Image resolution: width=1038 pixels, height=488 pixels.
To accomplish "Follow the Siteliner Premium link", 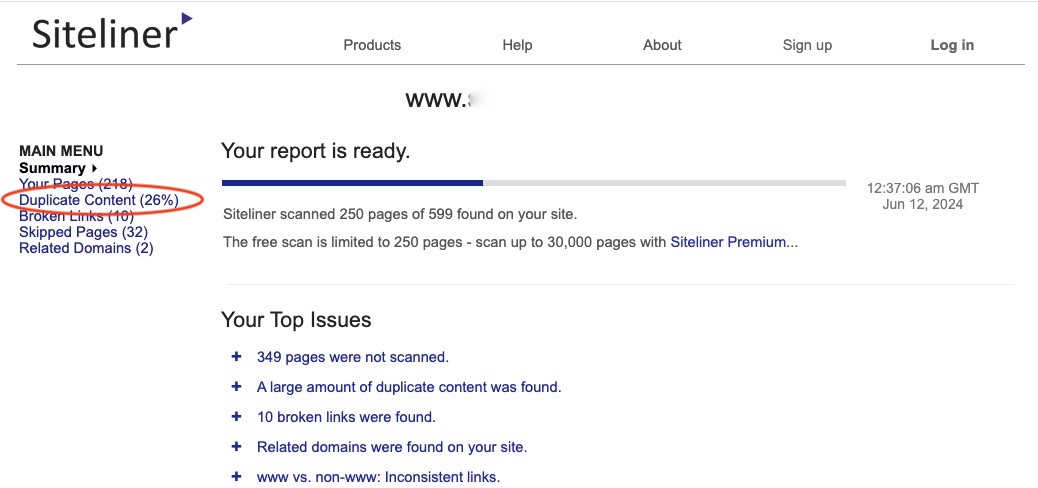I will [x=733, y=242].
